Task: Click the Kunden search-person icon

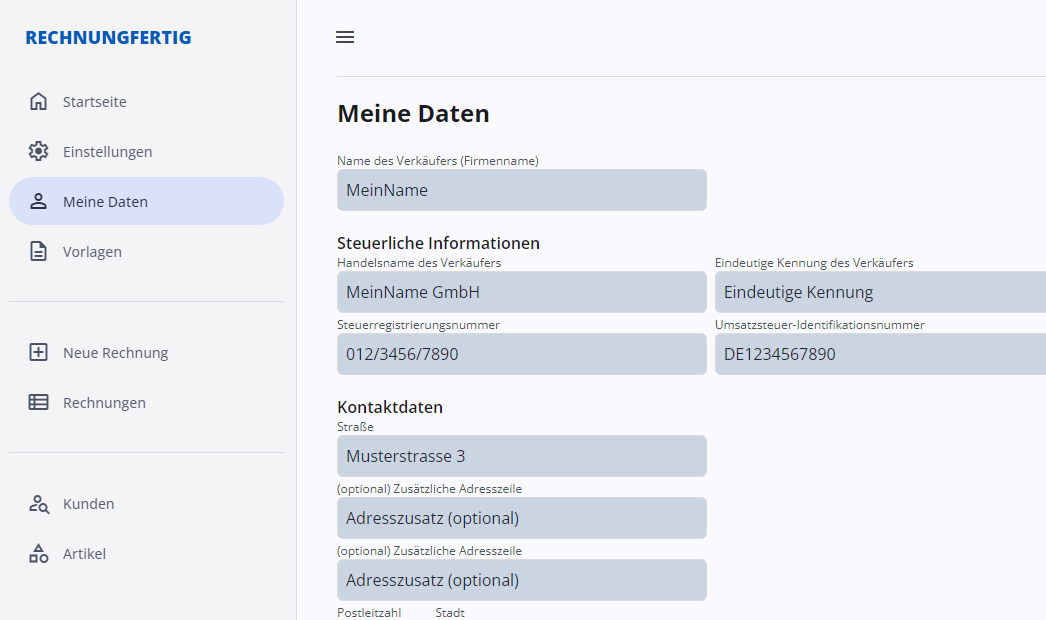Action: [x=38, y=503]
